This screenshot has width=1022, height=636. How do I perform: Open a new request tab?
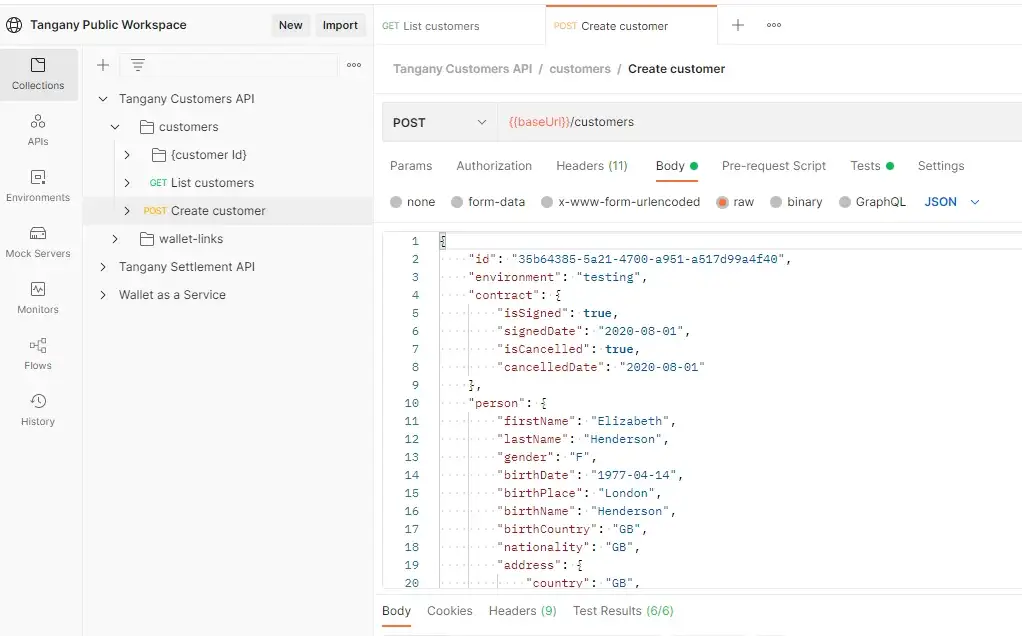coord(738,25)
